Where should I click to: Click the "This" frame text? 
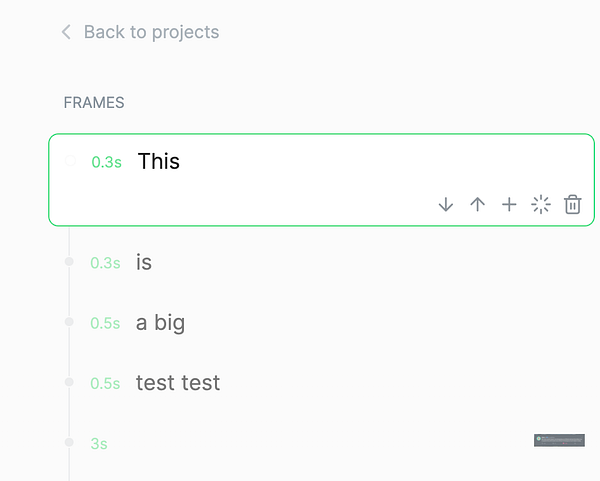click(x=159, y=161)
